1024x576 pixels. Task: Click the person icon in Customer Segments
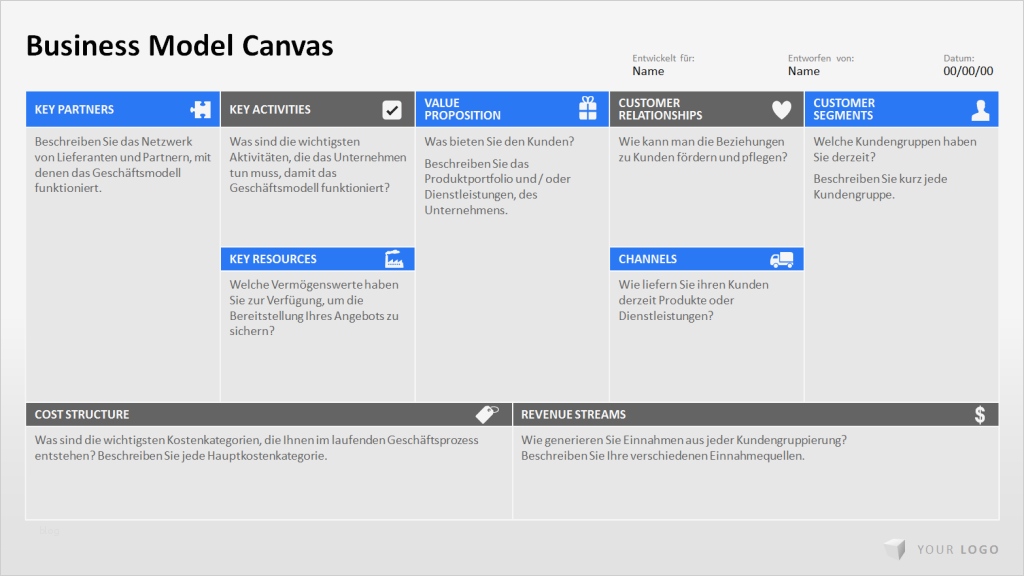[980, 110]
